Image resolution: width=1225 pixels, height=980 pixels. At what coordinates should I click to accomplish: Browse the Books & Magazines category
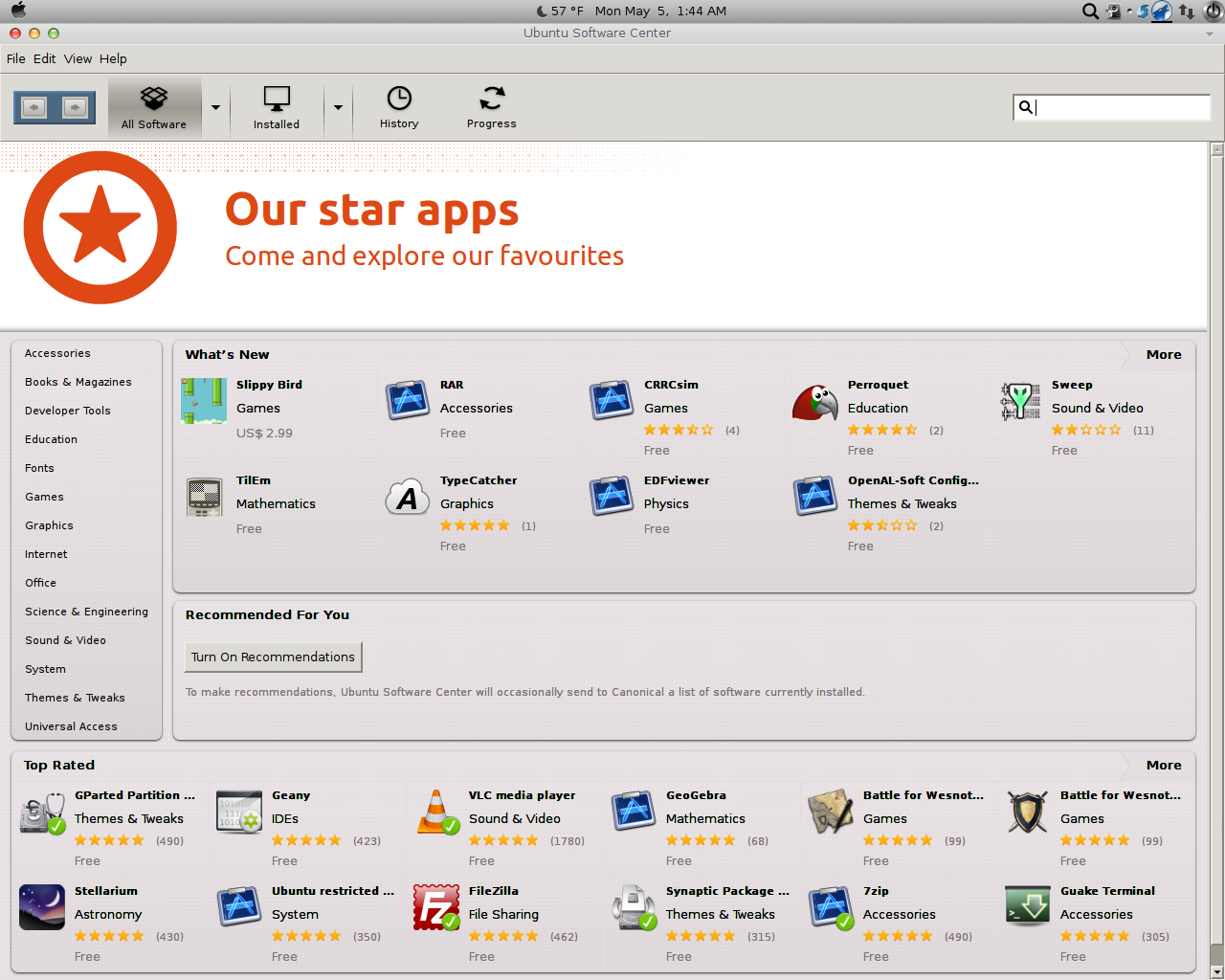[78, 382]
